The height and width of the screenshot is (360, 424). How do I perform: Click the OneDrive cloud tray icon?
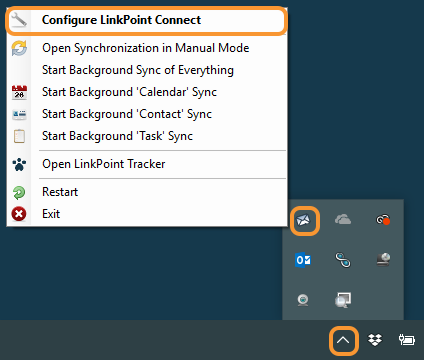343,220
